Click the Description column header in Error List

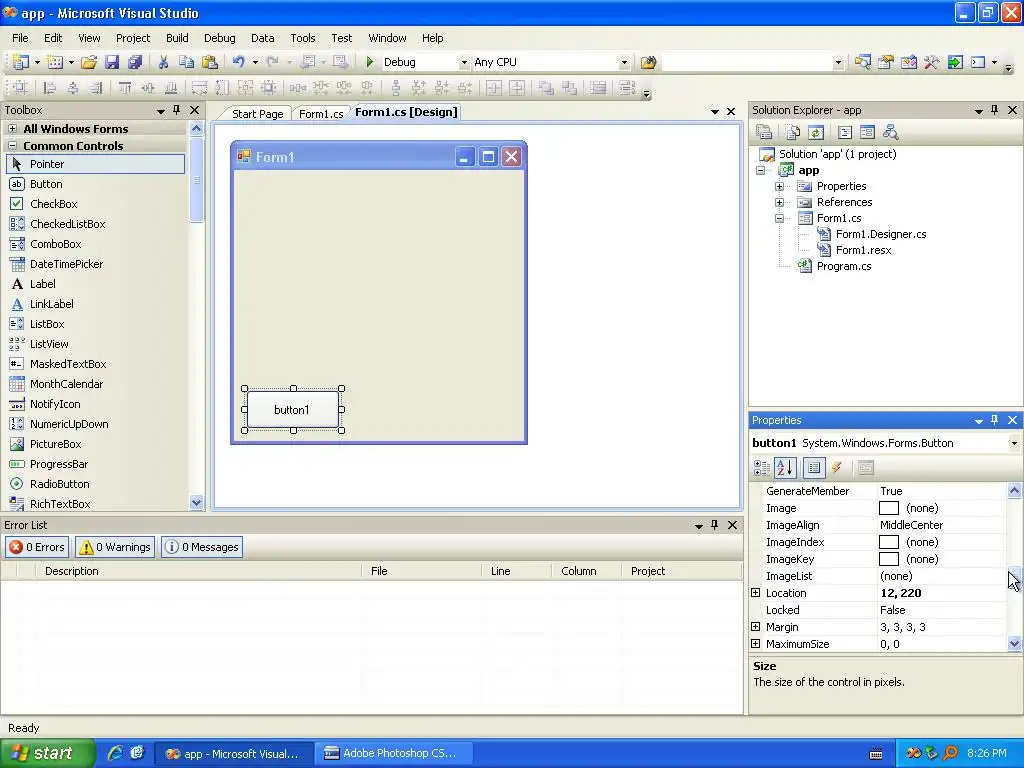point(199,571)
